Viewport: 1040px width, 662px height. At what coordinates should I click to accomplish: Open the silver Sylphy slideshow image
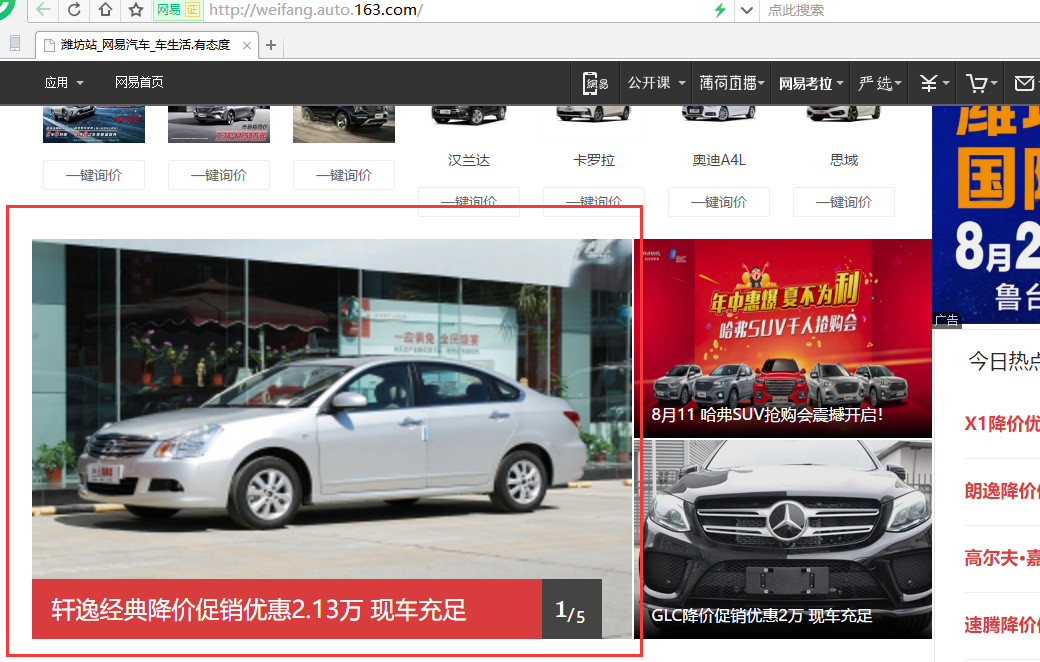[332, 409]
